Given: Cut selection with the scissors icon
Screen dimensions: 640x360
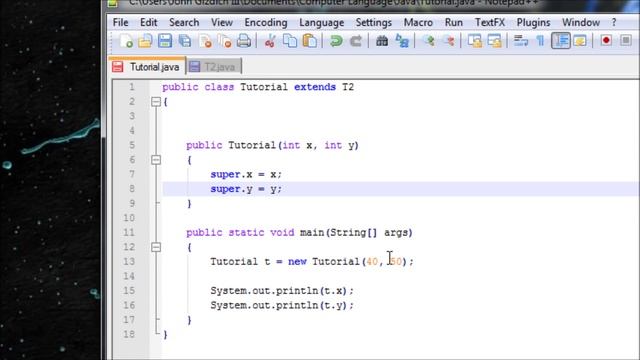Looking at the screenshot, I should (270, 41).
